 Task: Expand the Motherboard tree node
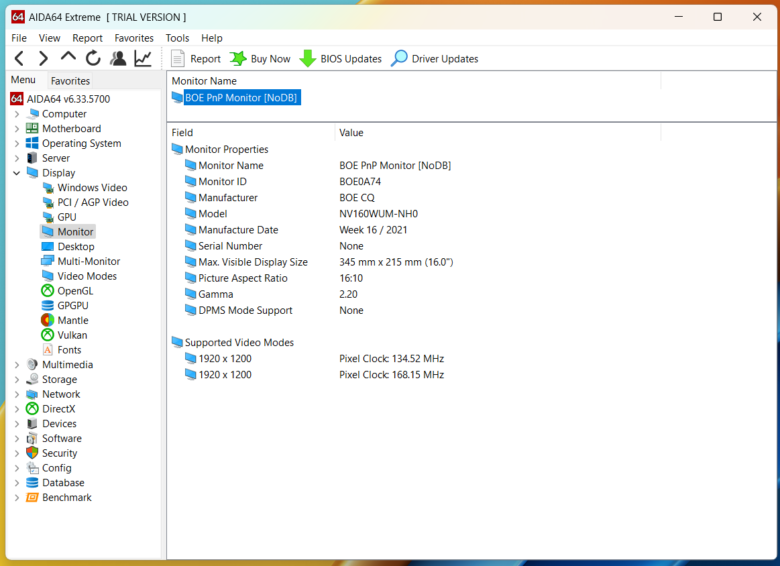tap(17, 129)
